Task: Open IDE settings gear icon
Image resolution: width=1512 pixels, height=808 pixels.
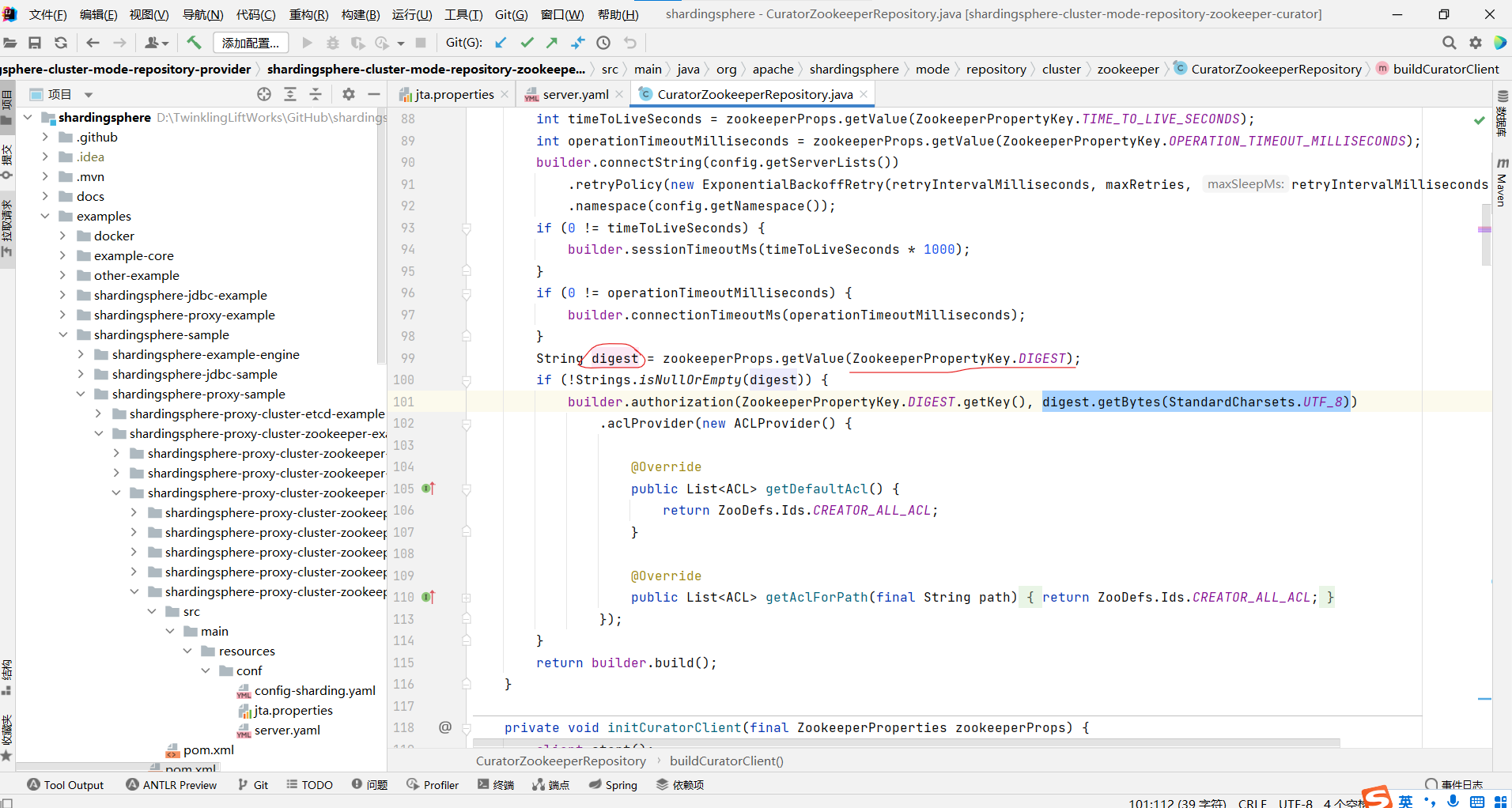Action: (1476, 43)
